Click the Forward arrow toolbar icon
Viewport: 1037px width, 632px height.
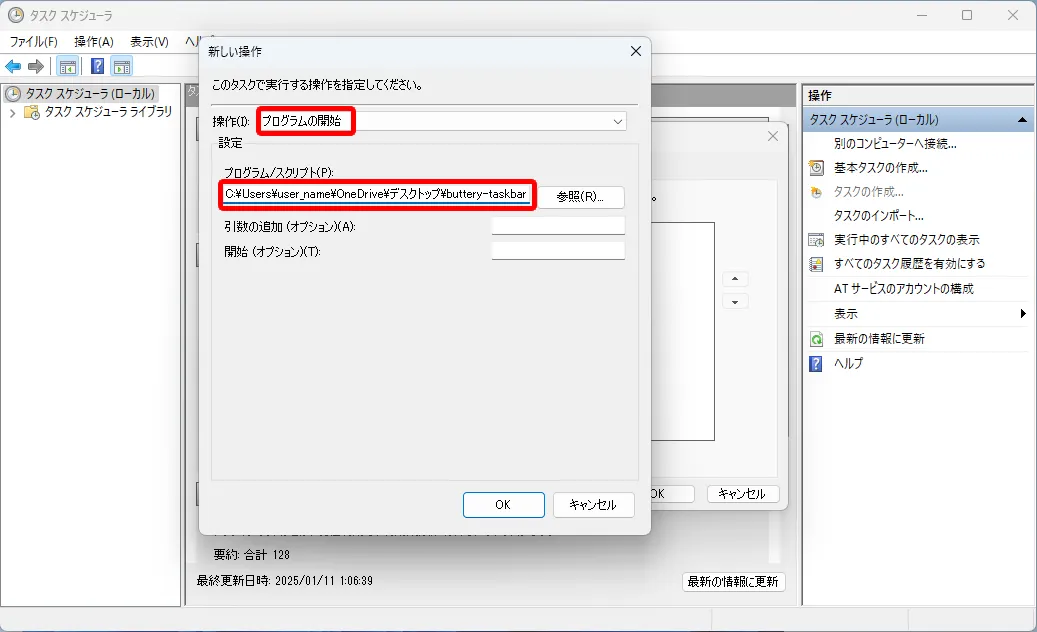point(36,66)
